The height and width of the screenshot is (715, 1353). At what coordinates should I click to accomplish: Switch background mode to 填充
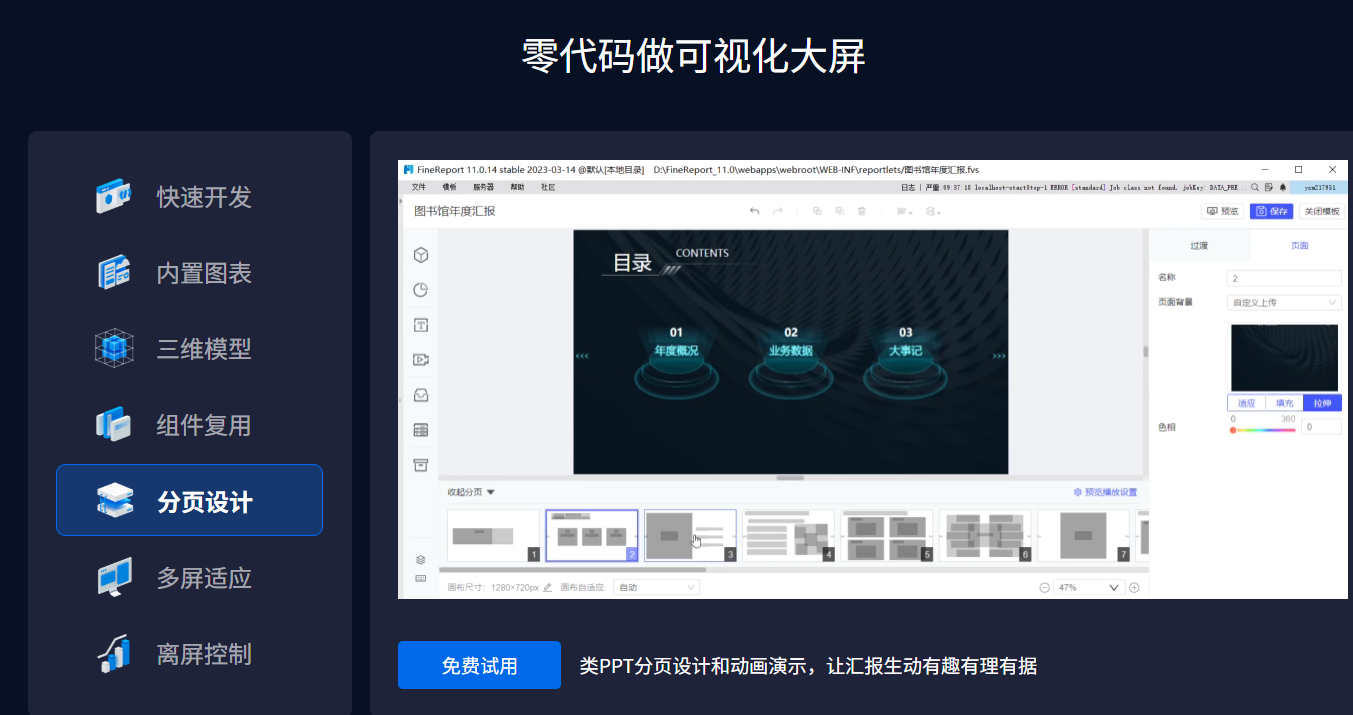pyautogui.click(x=1284, y=403)
